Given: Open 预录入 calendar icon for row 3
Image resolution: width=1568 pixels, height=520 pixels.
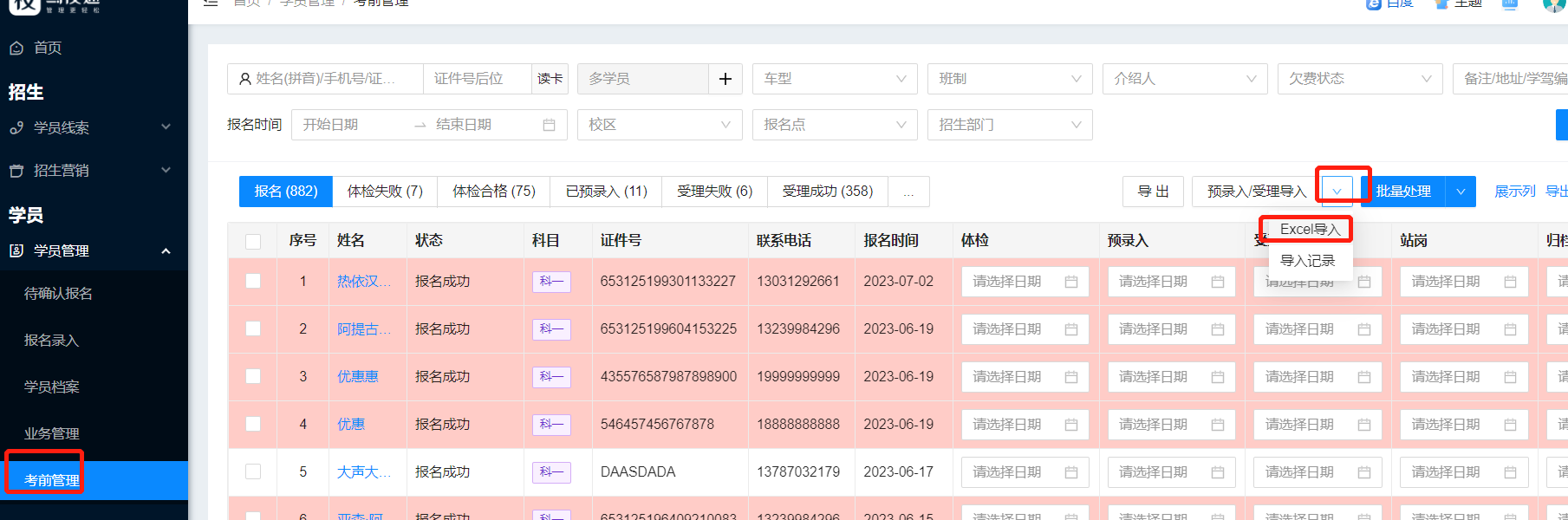Looking at the screenshot, I should 1218,377.
